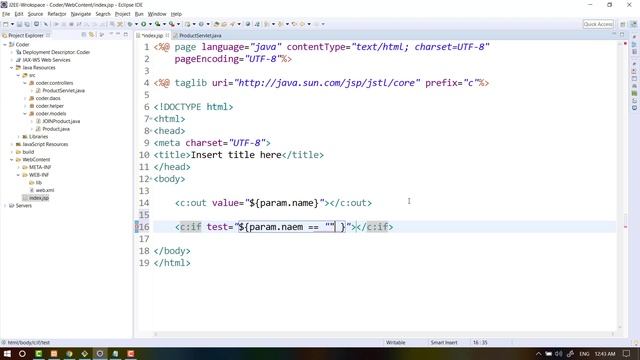Select the build folder
This screenshot has width=640, height=360.
point(28,152)
